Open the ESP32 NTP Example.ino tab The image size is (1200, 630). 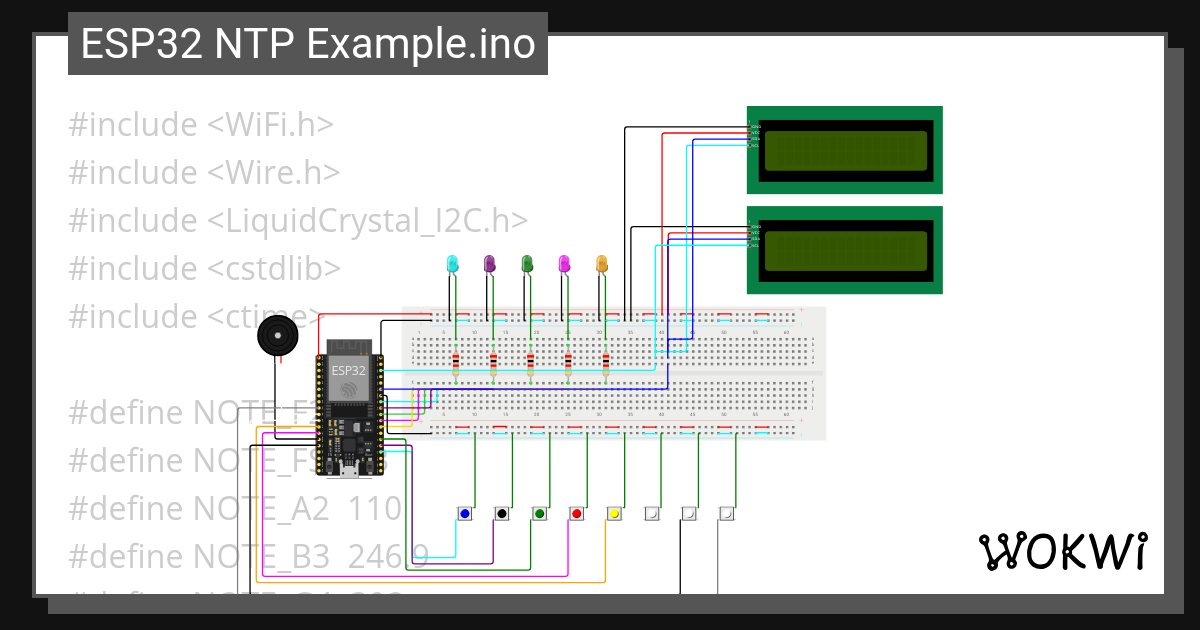click(306, 43)
